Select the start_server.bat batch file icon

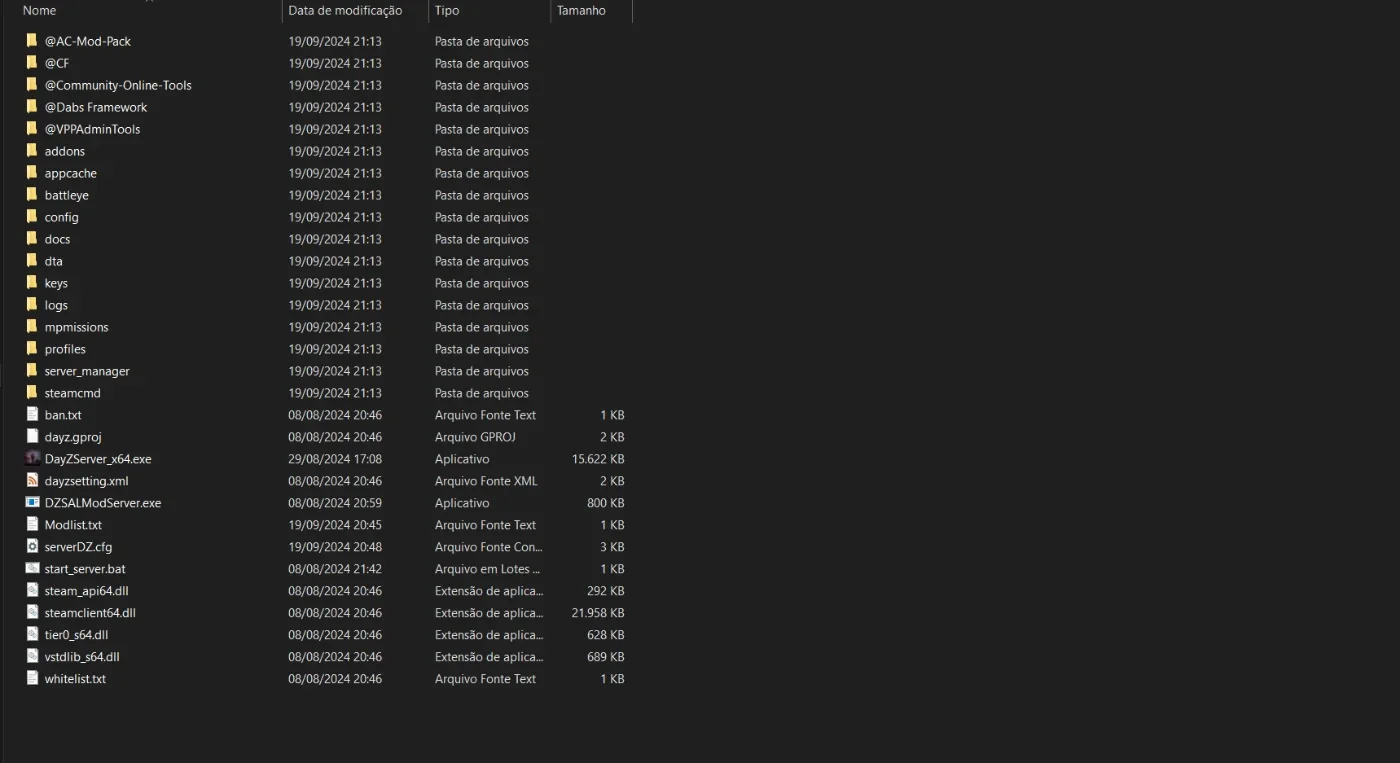(32, 569)
